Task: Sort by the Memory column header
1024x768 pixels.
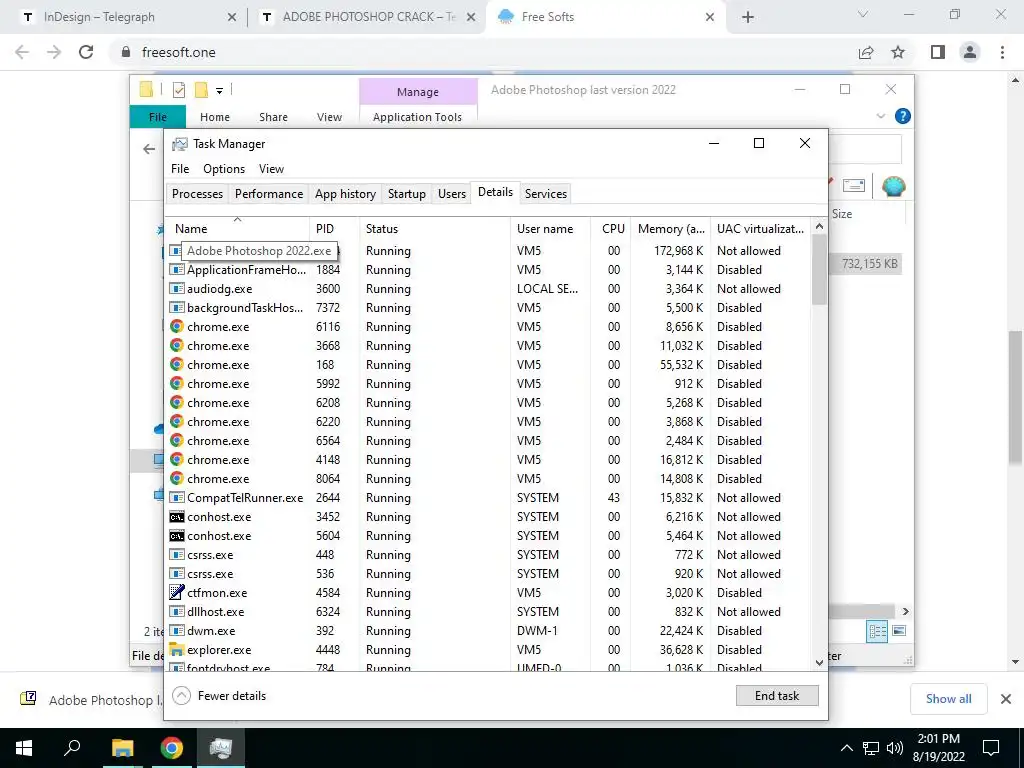Action: coord(671,229)
